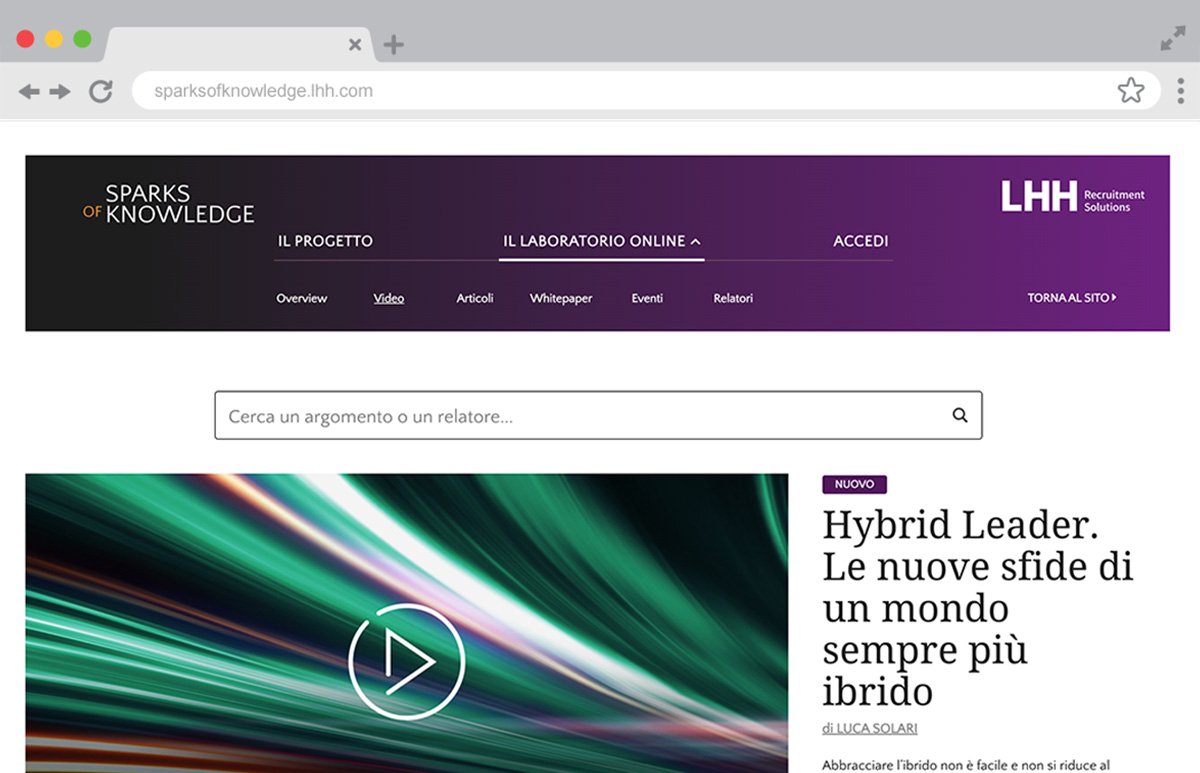The image size is (1200, 773).
Task: Go back to the previous page
Action: point(29,92)
